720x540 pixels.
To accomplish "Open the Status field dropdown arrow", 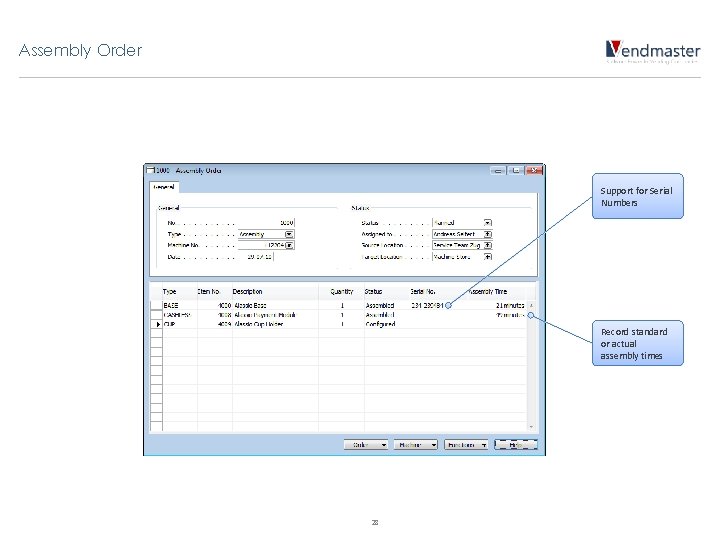I will 488,223.
